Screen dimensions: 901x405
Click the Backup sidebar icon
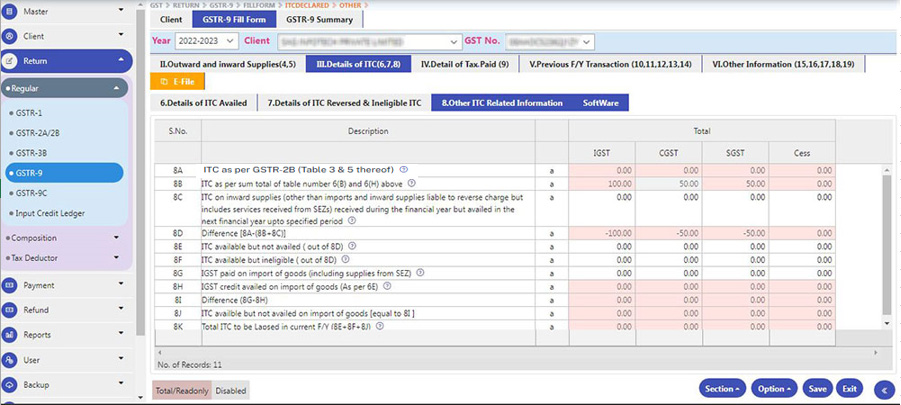tap(10, 385)
